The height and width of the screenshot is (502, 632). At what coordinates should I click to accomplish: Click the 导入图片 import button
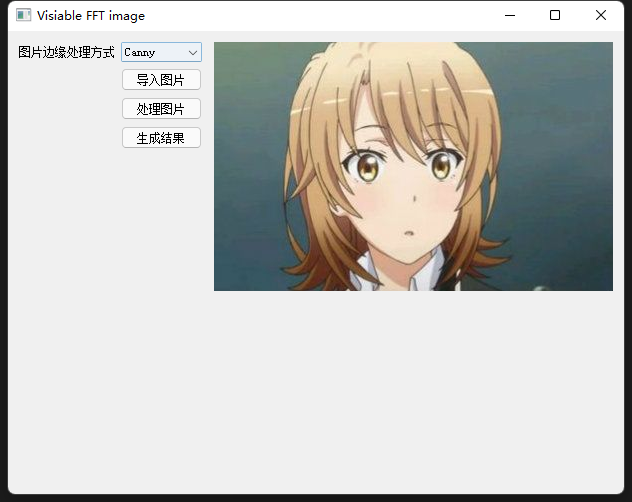[161, 79]
